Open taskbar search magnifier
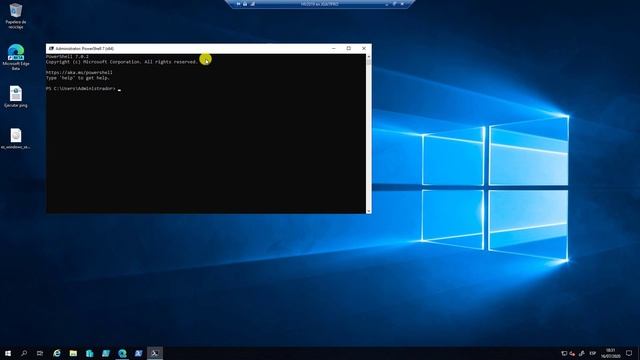640x360 pixels. (24, 353)
